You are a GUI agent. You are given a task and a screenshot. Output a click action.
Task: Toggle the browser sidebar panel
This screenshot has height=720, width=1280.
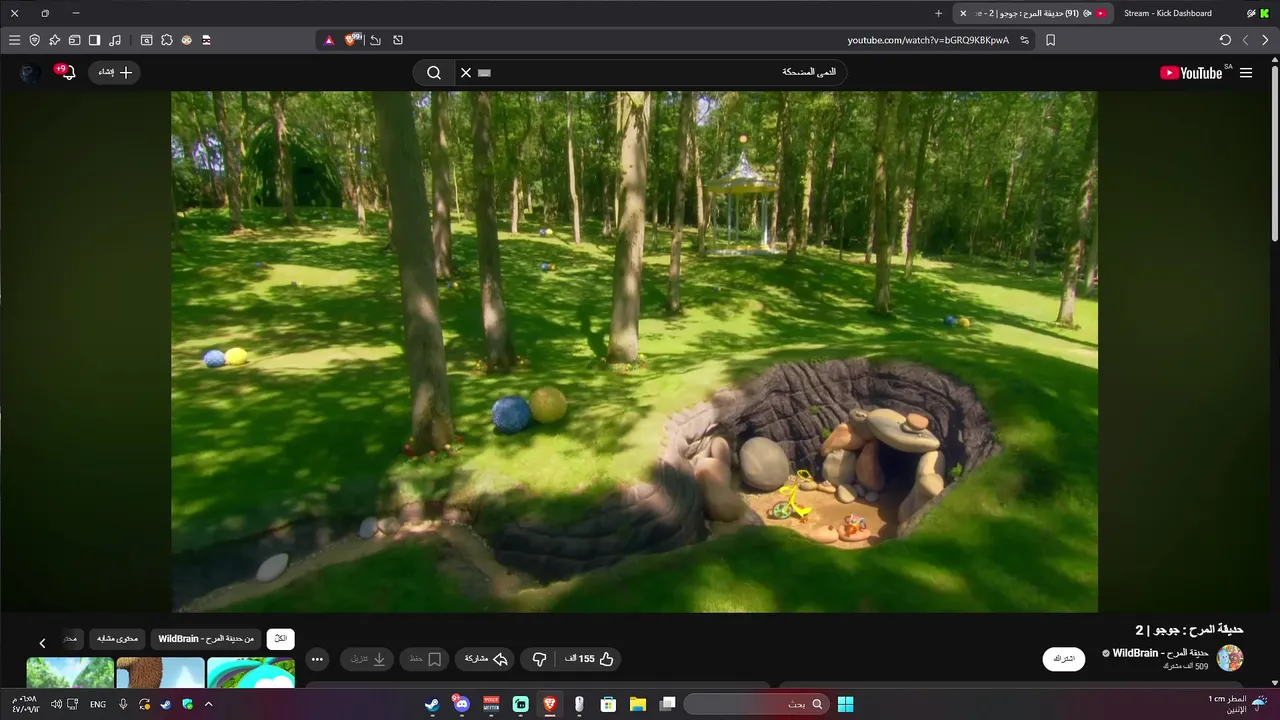pos(94,40)
